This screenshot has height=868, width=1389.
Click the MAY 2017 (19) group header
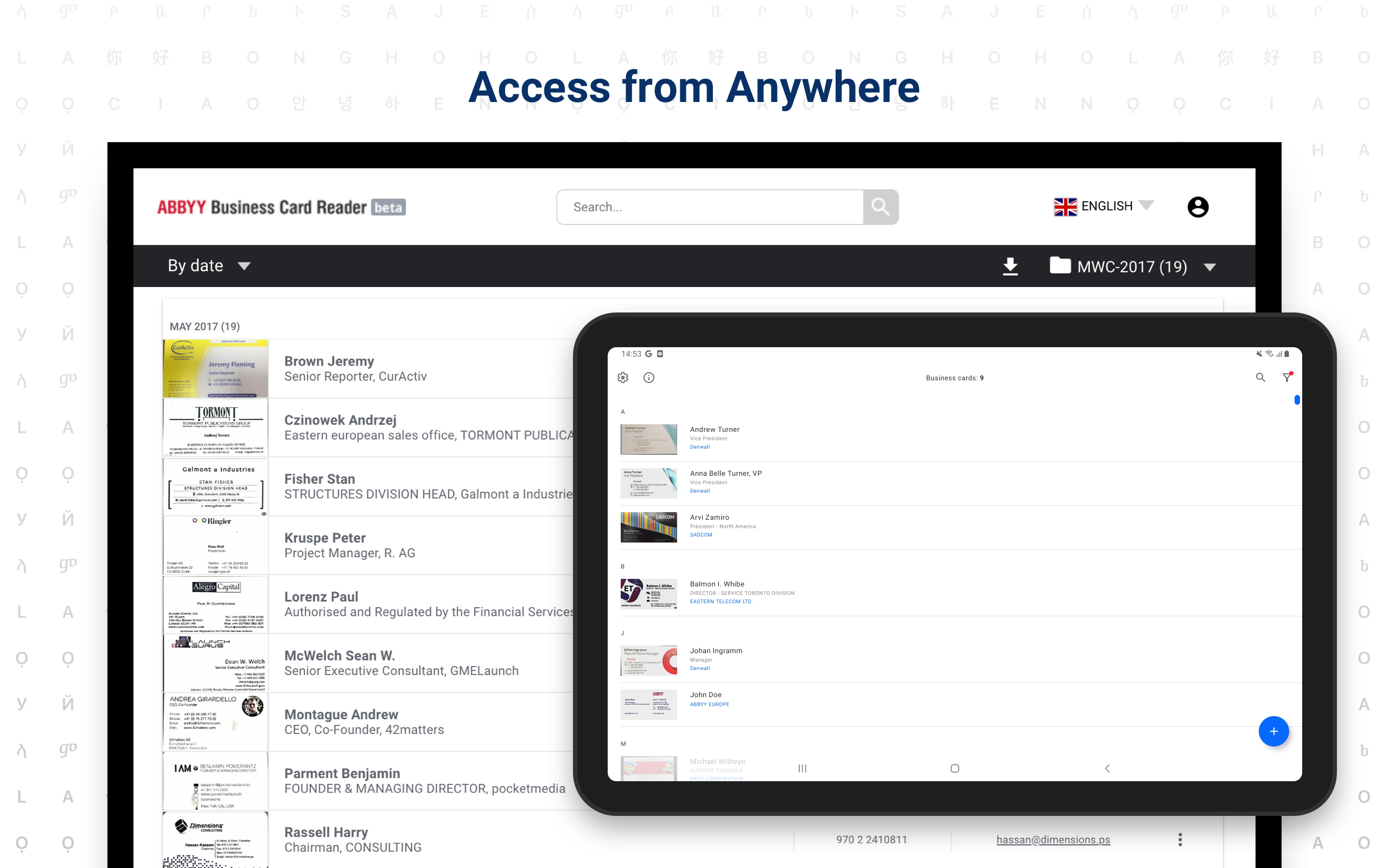pos(205,326)
